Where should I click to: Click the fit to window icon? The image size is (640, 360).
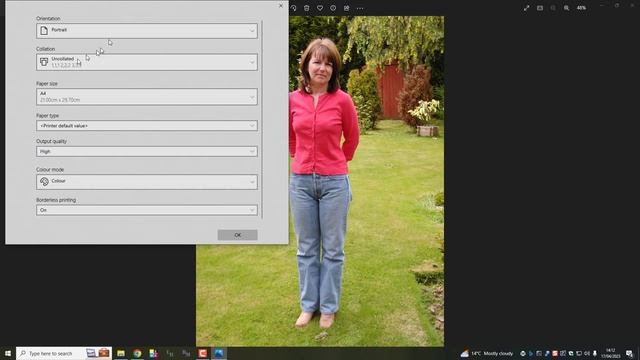540,8
